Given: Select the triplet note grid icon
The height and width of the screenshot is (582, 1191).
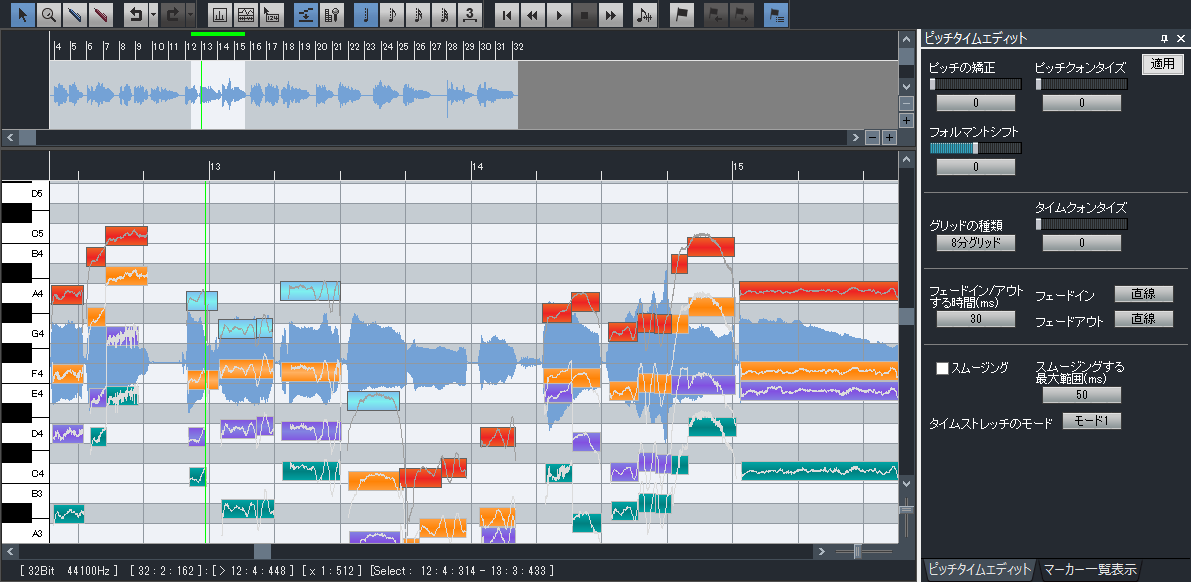Looking at the screenshot, I should pyautogui.click(x=472, y=15).
